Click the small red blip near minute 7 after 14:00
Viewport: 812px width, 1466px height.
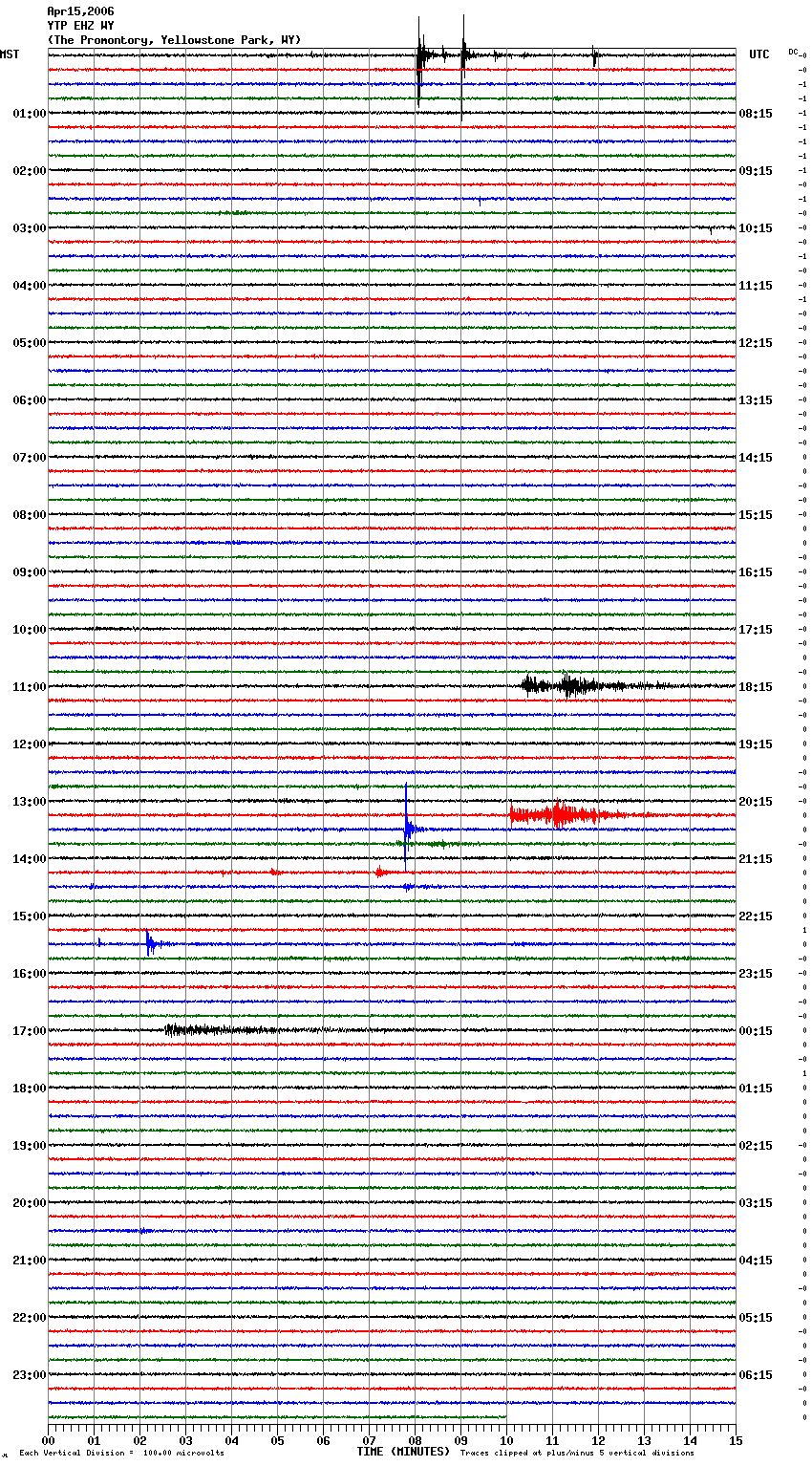tap(380, 872)
